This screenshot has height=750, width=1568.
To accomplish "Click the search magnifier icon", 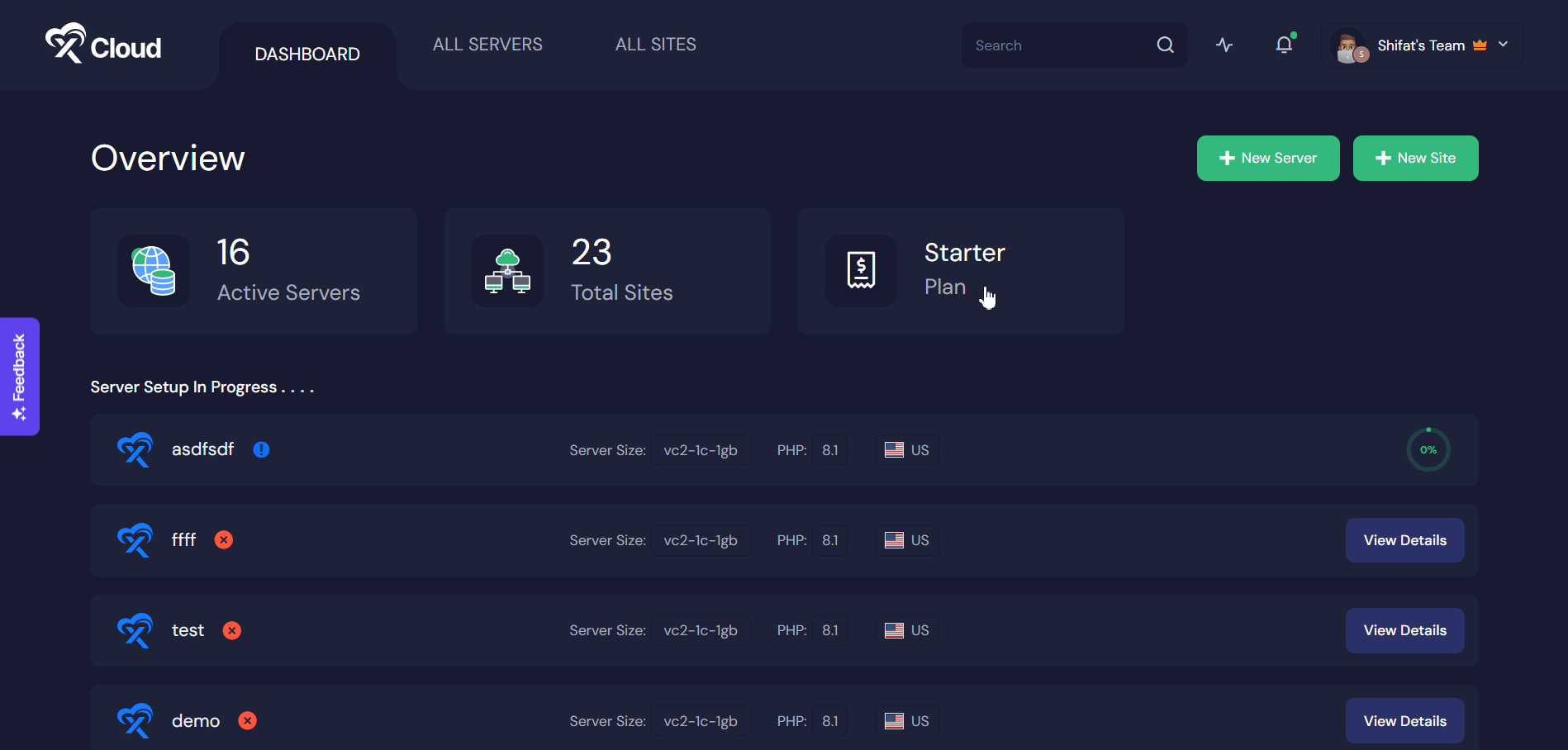I will 1164,45.
